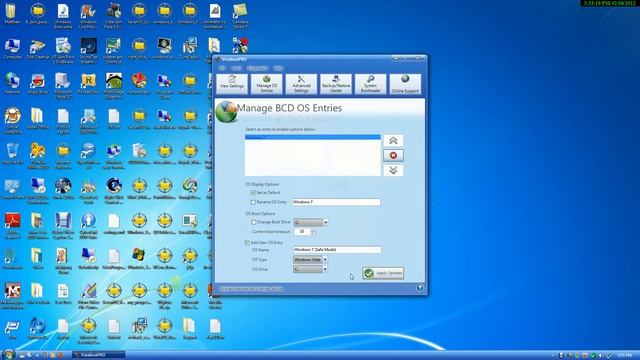Select the Adobe Reader desktop icon
The height and width of the screenshot is (360, 640).
tap(12, 226)
